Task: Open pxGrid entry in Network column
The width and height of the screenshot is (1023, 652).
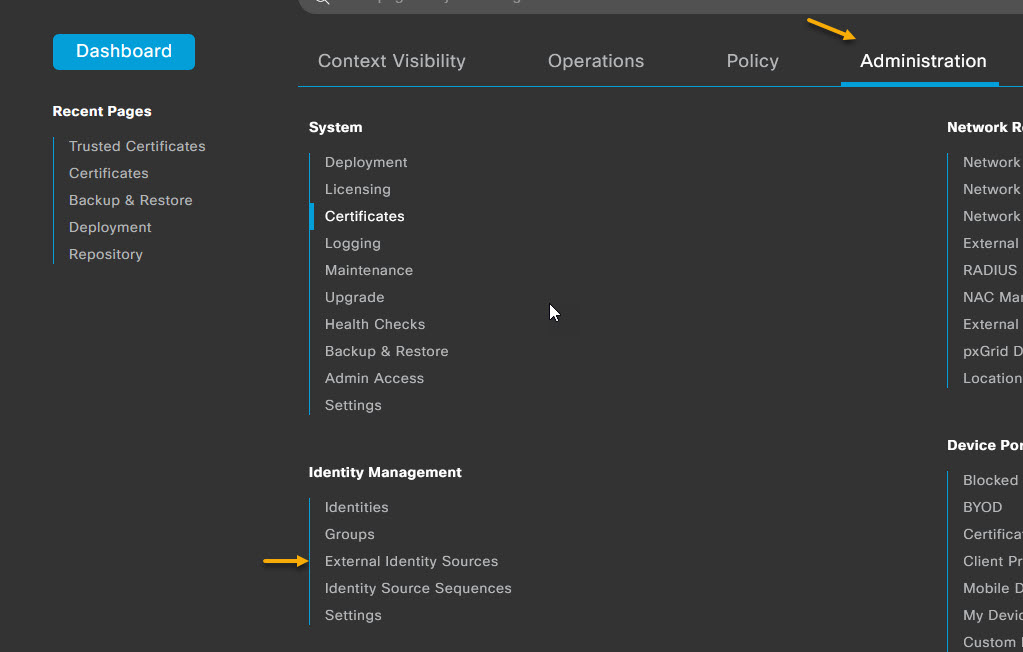Action: click(x=992, y=351)
